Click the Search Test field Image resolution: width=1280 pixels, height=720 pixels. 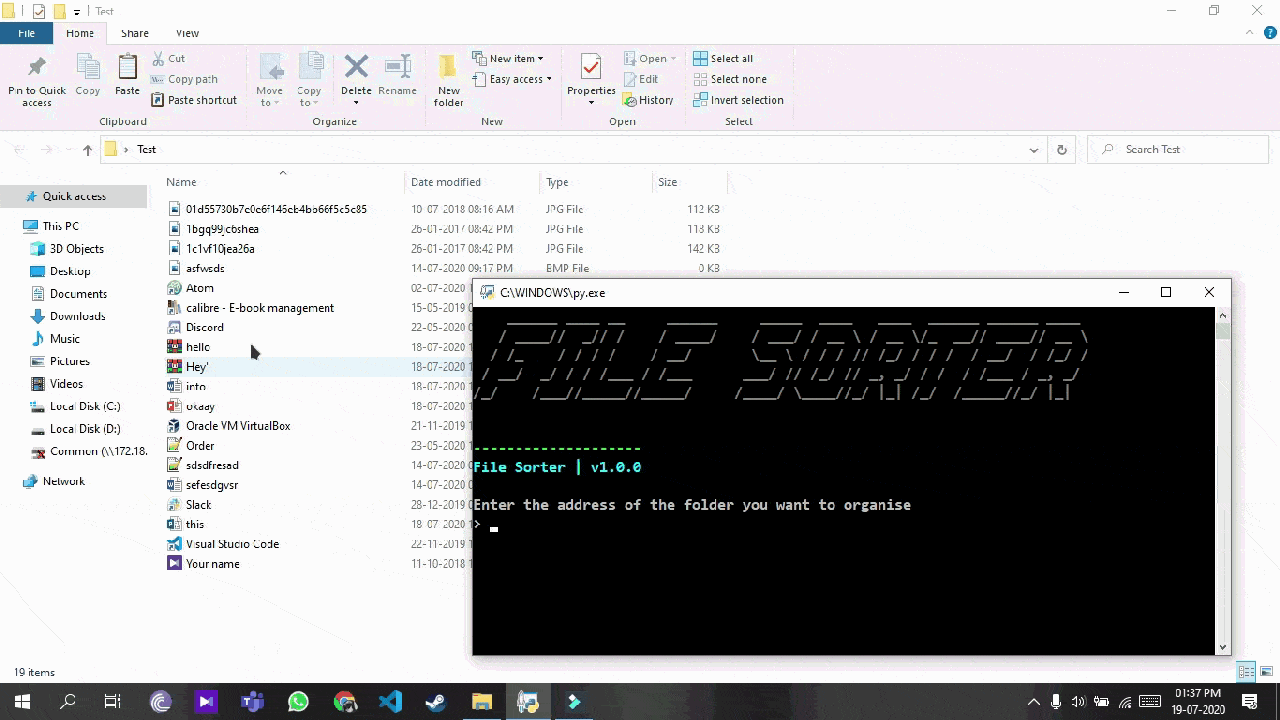(1178, 149)
